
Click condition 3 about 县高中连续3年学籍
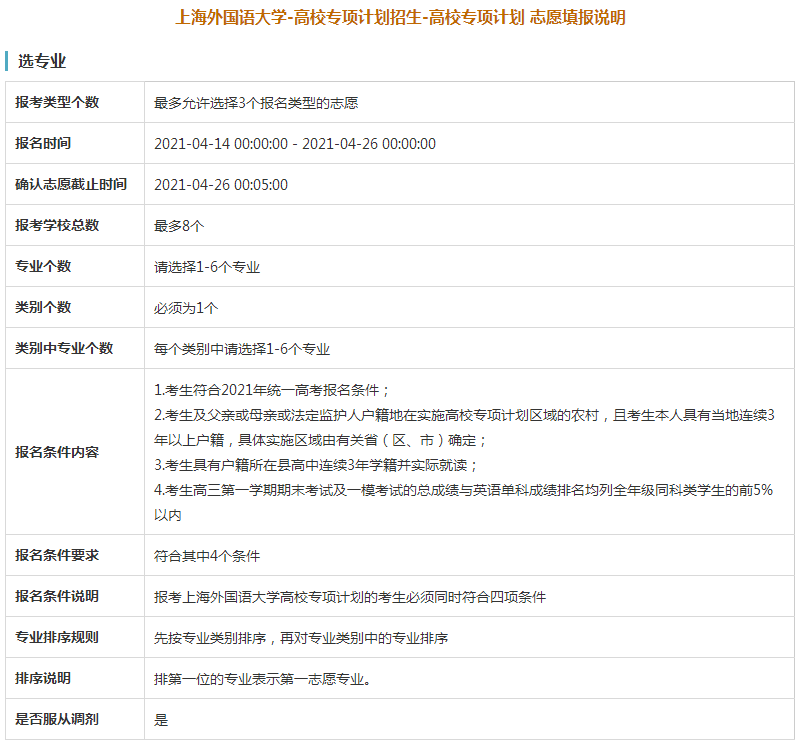tap(315, 465)
